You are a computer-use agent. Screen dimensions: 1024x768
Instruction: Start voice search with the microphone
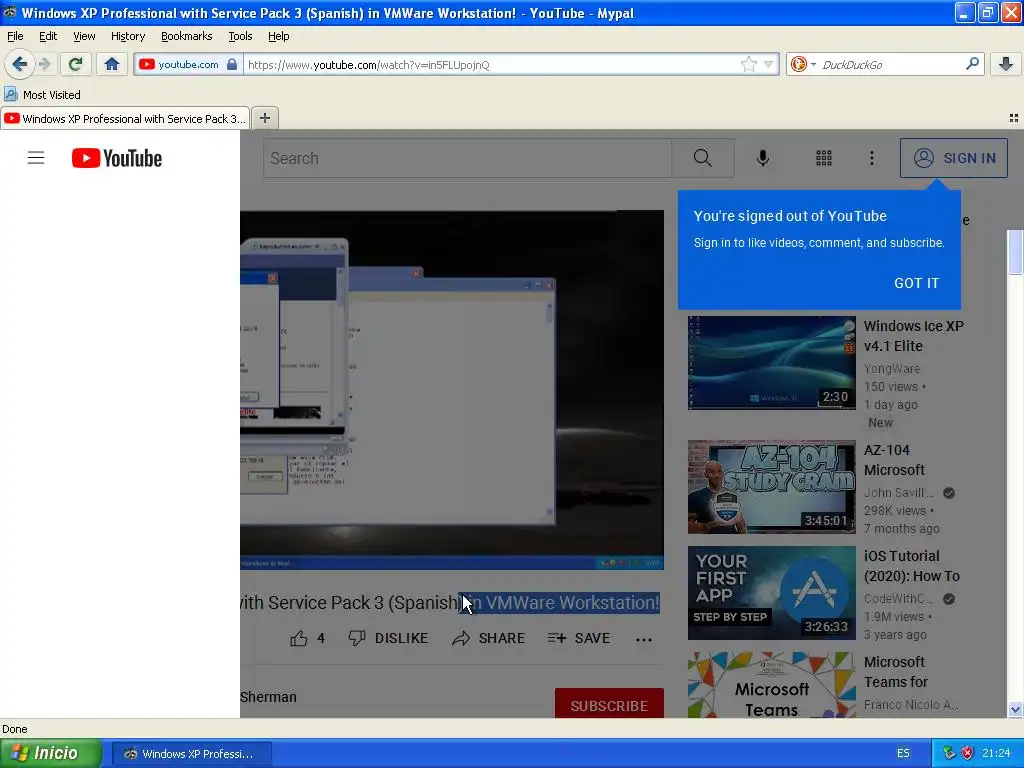762,158
